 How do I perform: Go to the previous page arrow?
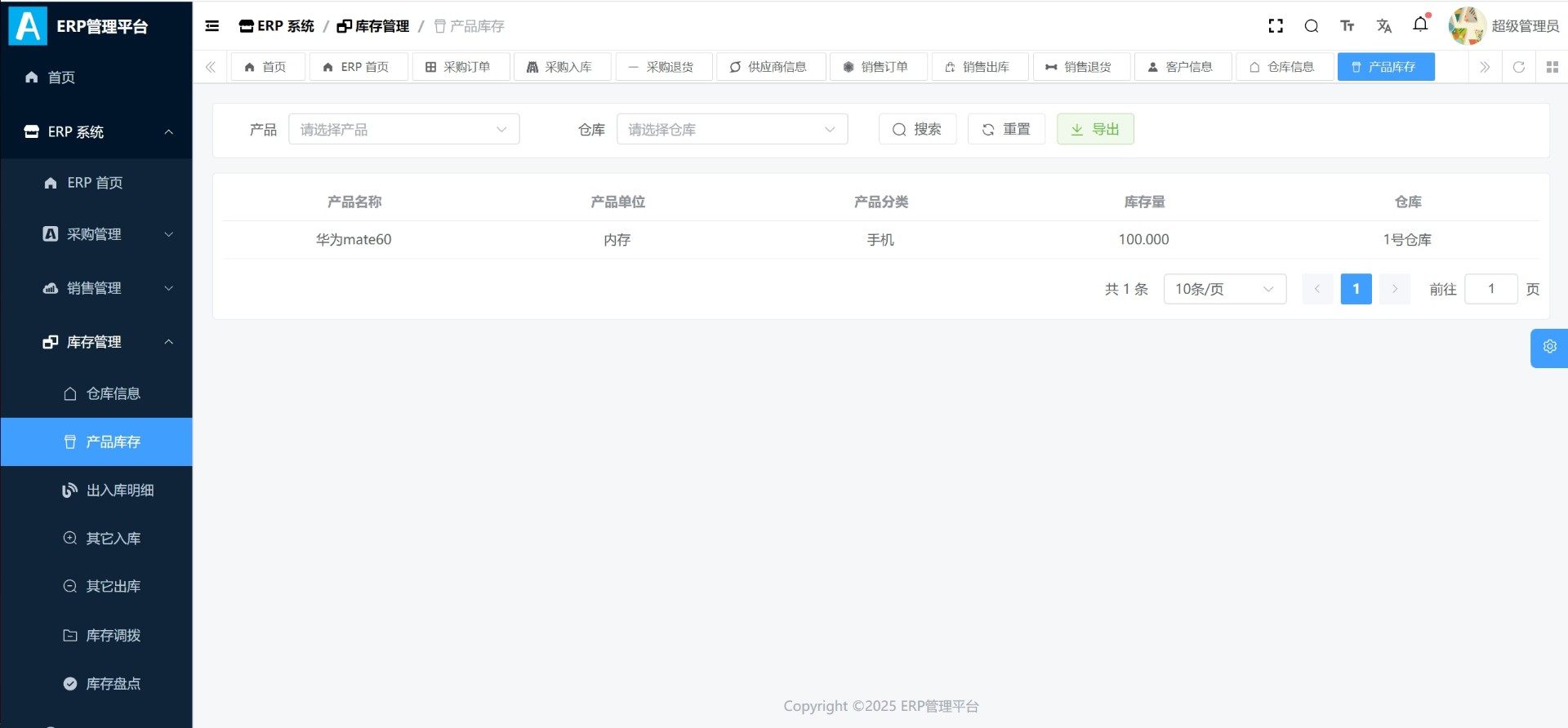[1317, 289]
